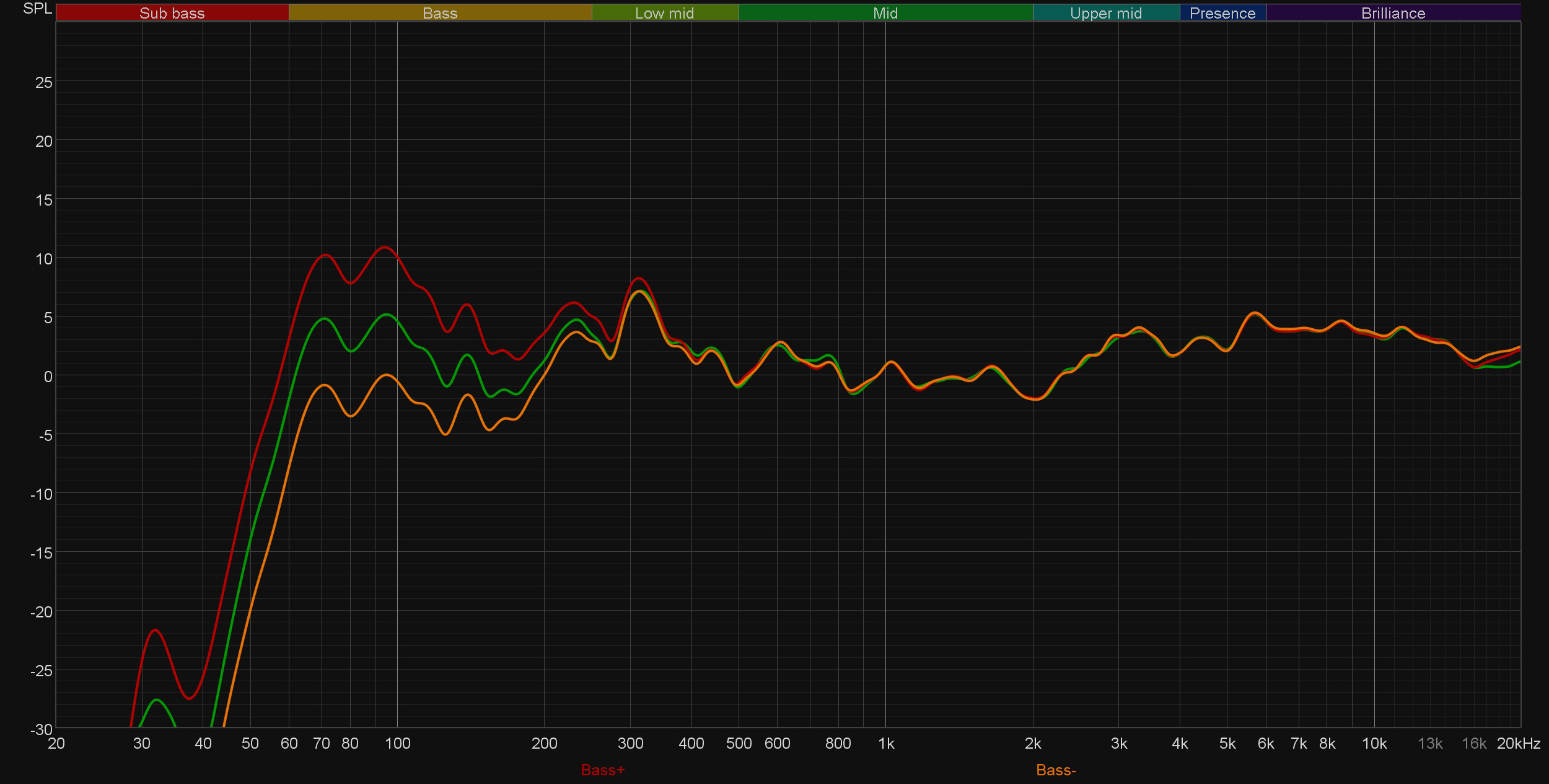Click the Low mid band header
The image size is (1549, 784).
point(664,12)
